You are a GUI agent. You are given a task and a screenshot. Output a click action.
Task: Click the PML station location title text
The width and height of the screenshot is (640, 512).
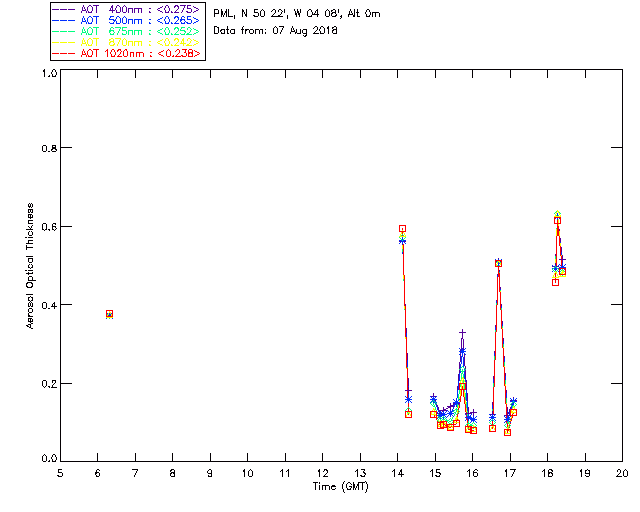pyautogui.click(x=297, y=14)
